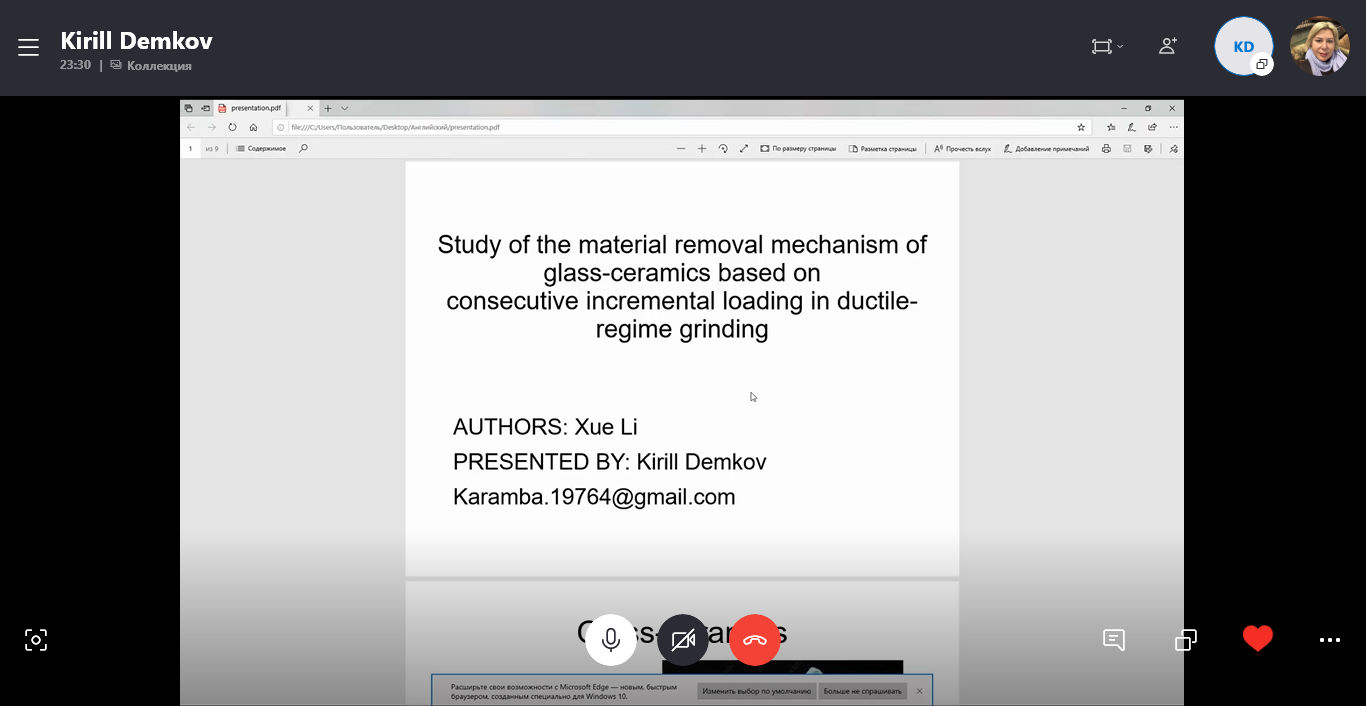The height and width of the screenshot is (706, 1366).
Task: Turn on the video camera
Action: coord(683,640)
